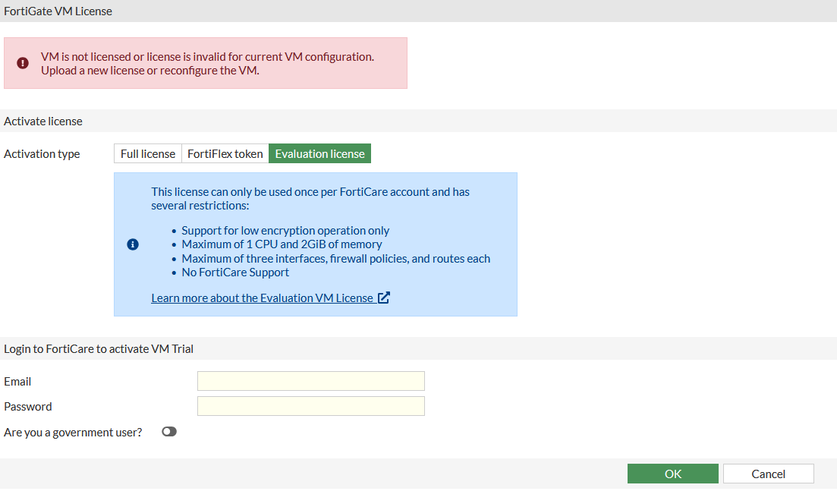Click the 'Activate license' section header
This screenshot has width=837, height=504.
[x=43, y=121]
